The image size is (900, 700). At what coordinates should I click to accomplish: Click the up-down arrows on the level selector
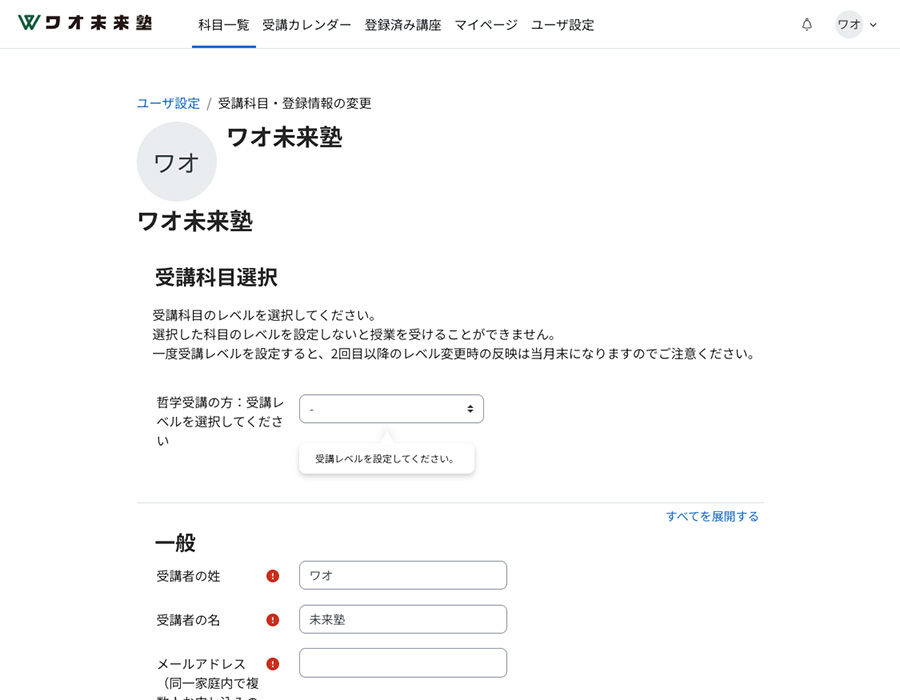[470, 408]
